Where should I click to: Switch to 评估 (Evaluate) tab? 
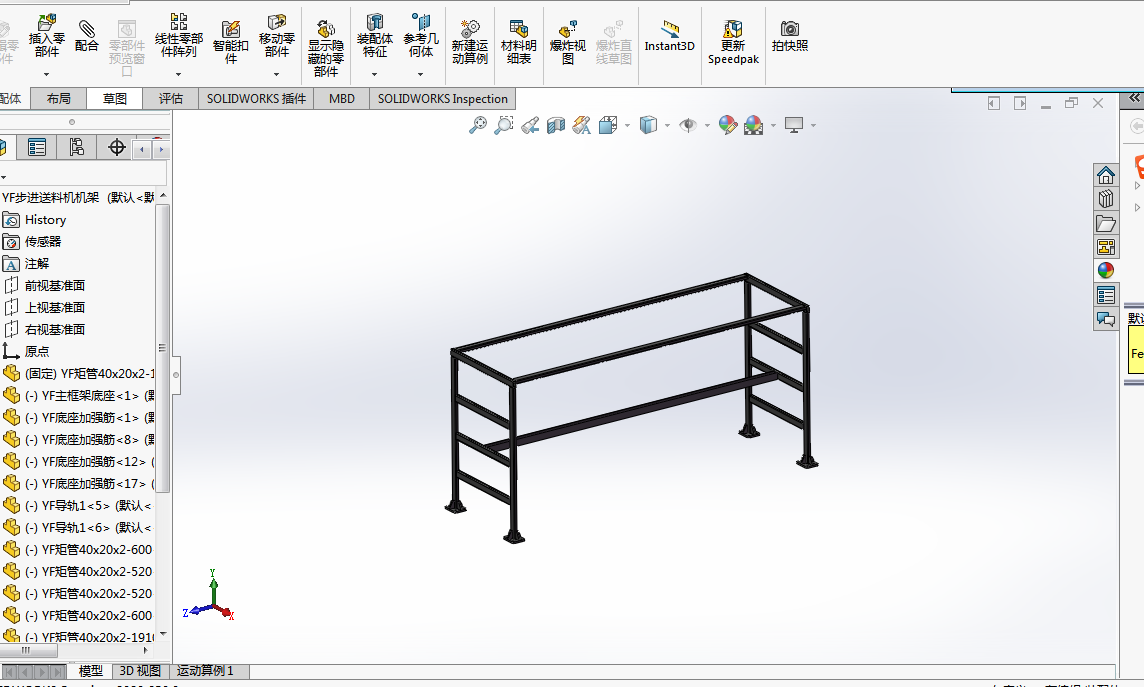(171, 98)
